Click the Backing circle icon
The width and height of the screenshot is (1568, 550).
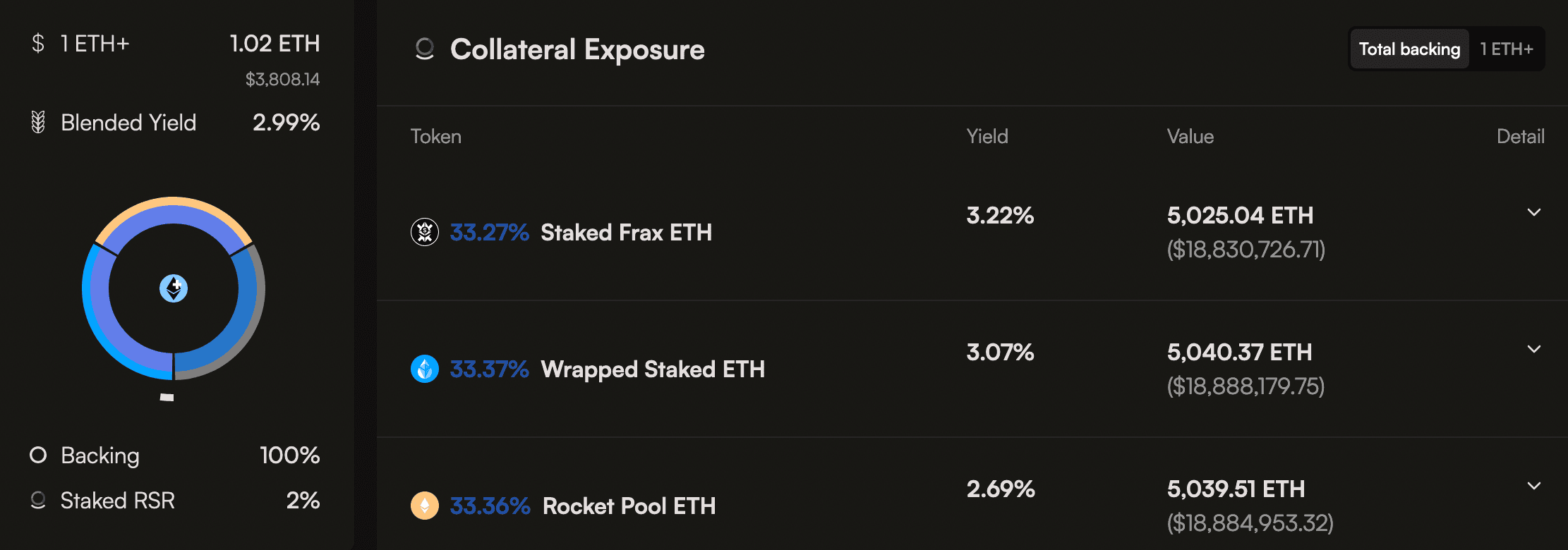tap(38, 456)
